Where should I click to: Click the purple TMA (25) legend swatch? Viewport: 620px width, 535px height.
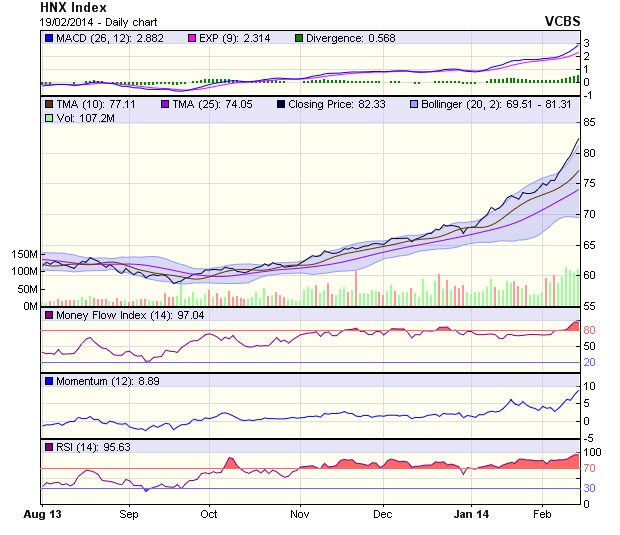pos(166,103)
